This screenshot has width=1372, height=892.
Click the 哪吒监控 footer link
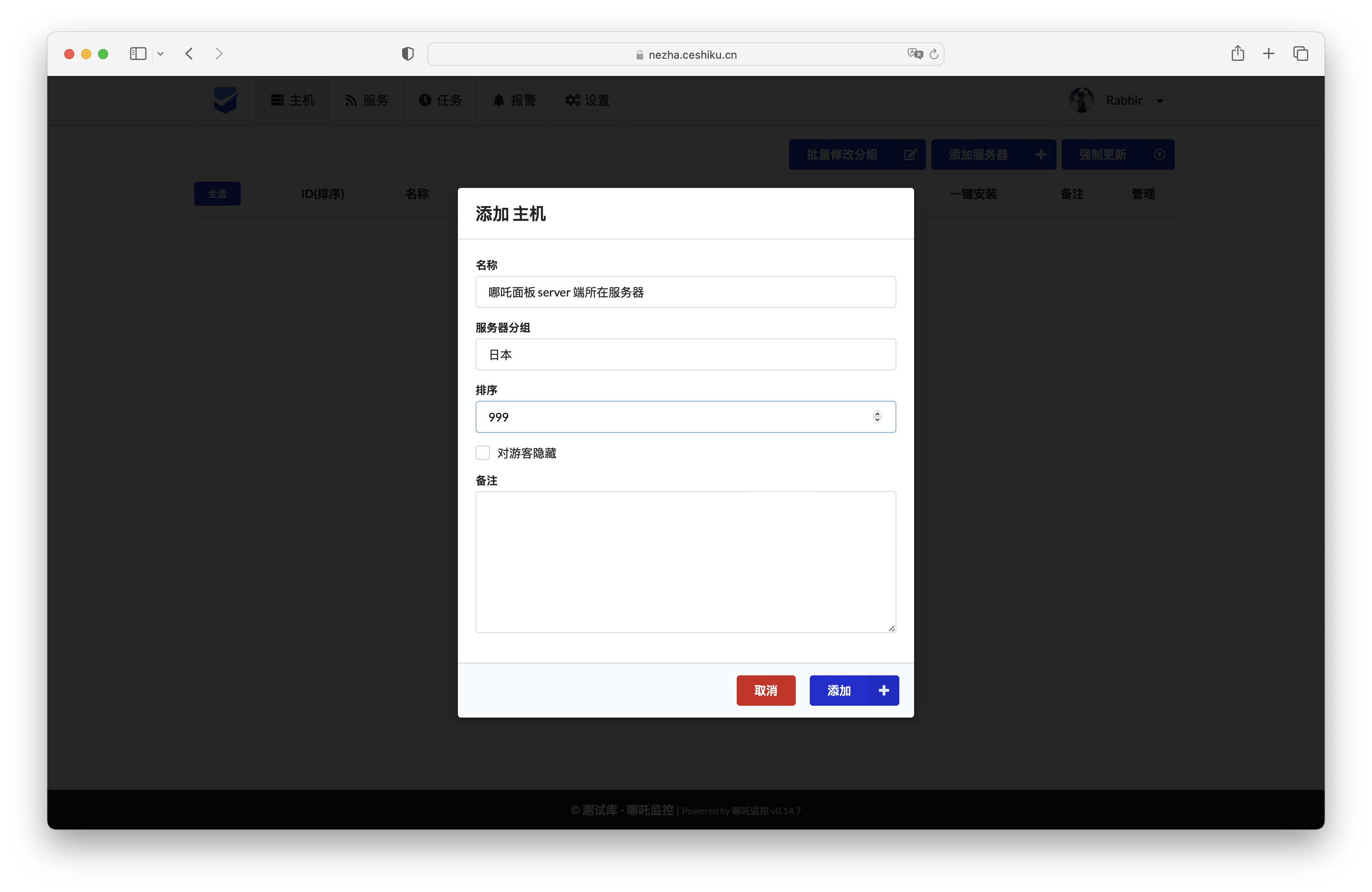point(750,811)
